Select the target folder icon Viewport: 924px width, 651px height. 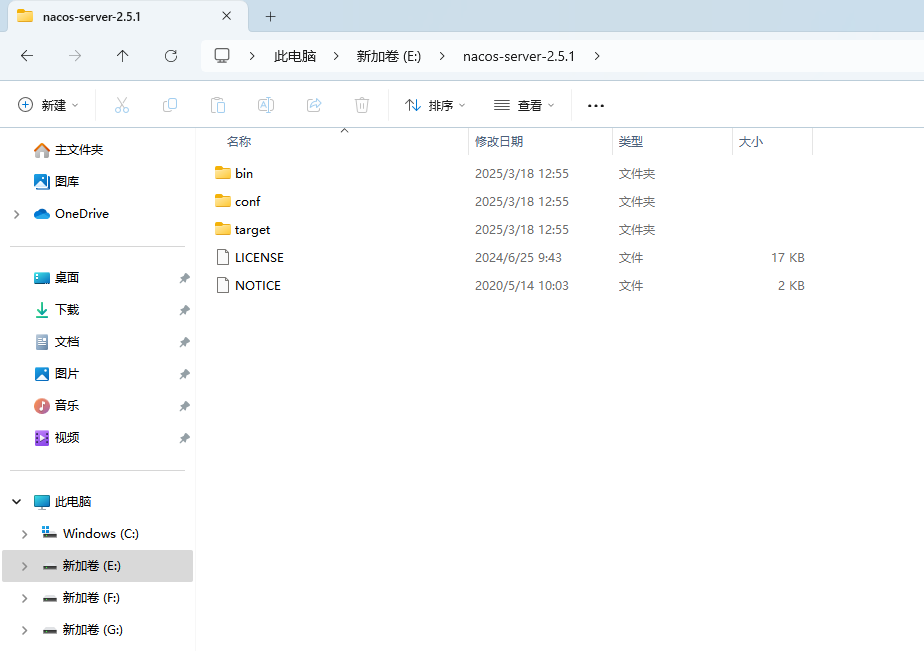coord(223,229)
